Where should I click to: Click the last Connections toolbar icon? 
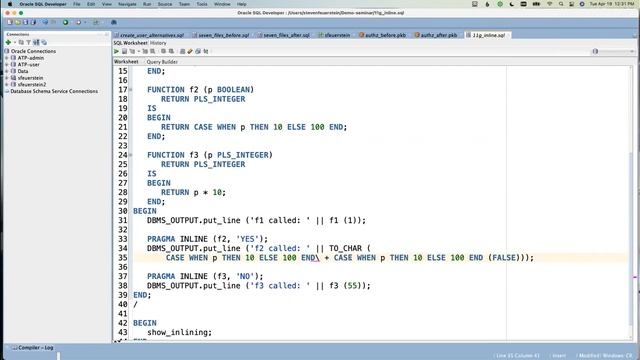tap(44, 42)
